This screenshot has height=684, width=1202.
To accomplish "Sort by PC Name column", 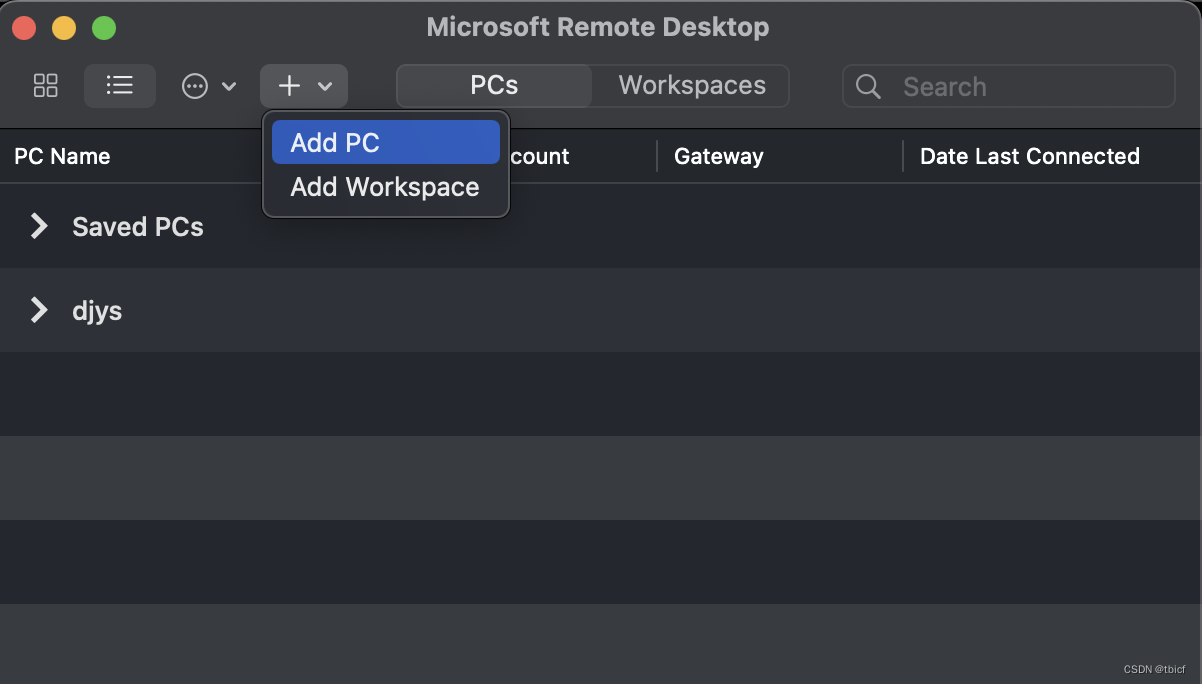I will [62, 156].
